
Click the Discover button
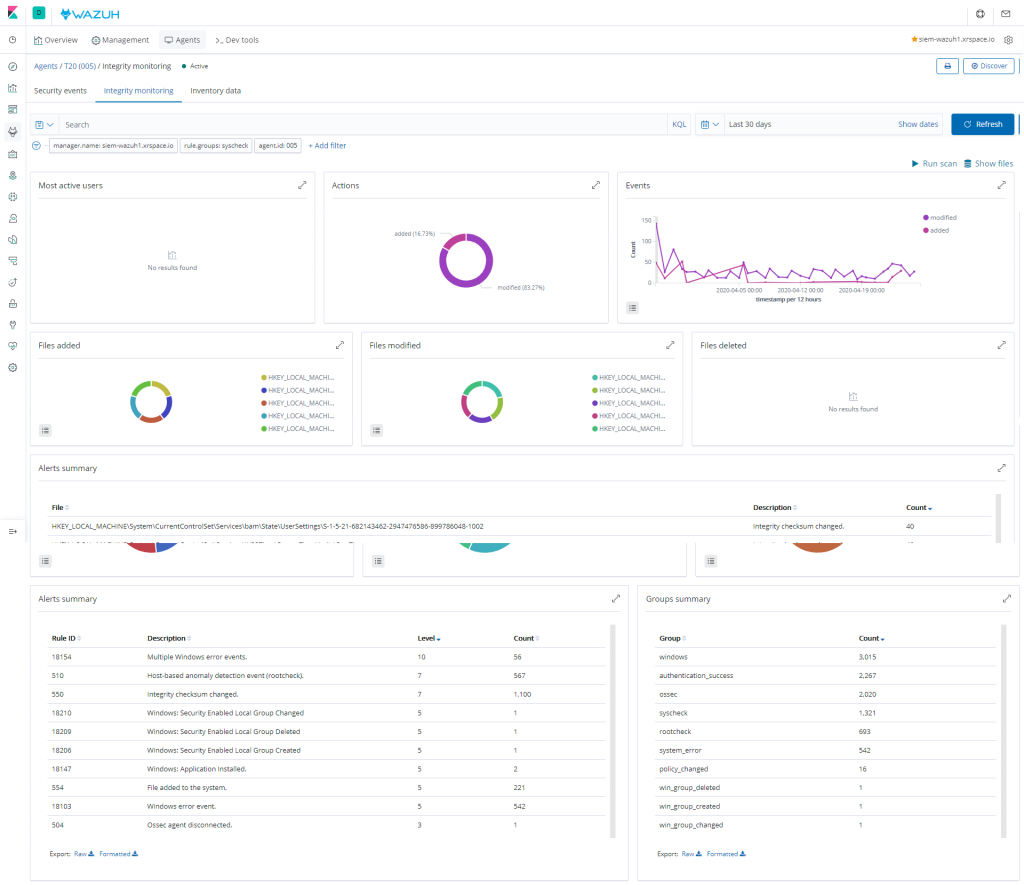click(989, 66)
